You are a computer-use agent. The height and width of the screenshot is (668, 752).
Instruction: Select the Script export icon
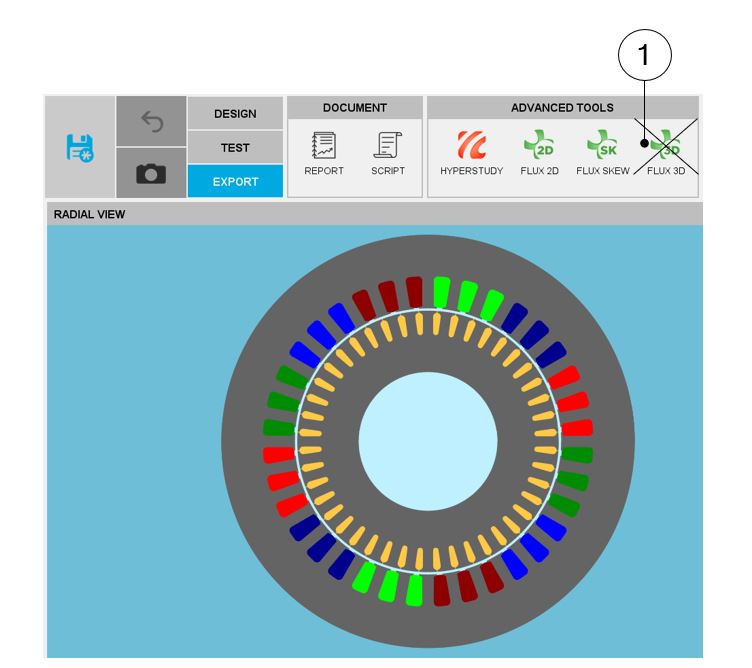coord(387,154)
